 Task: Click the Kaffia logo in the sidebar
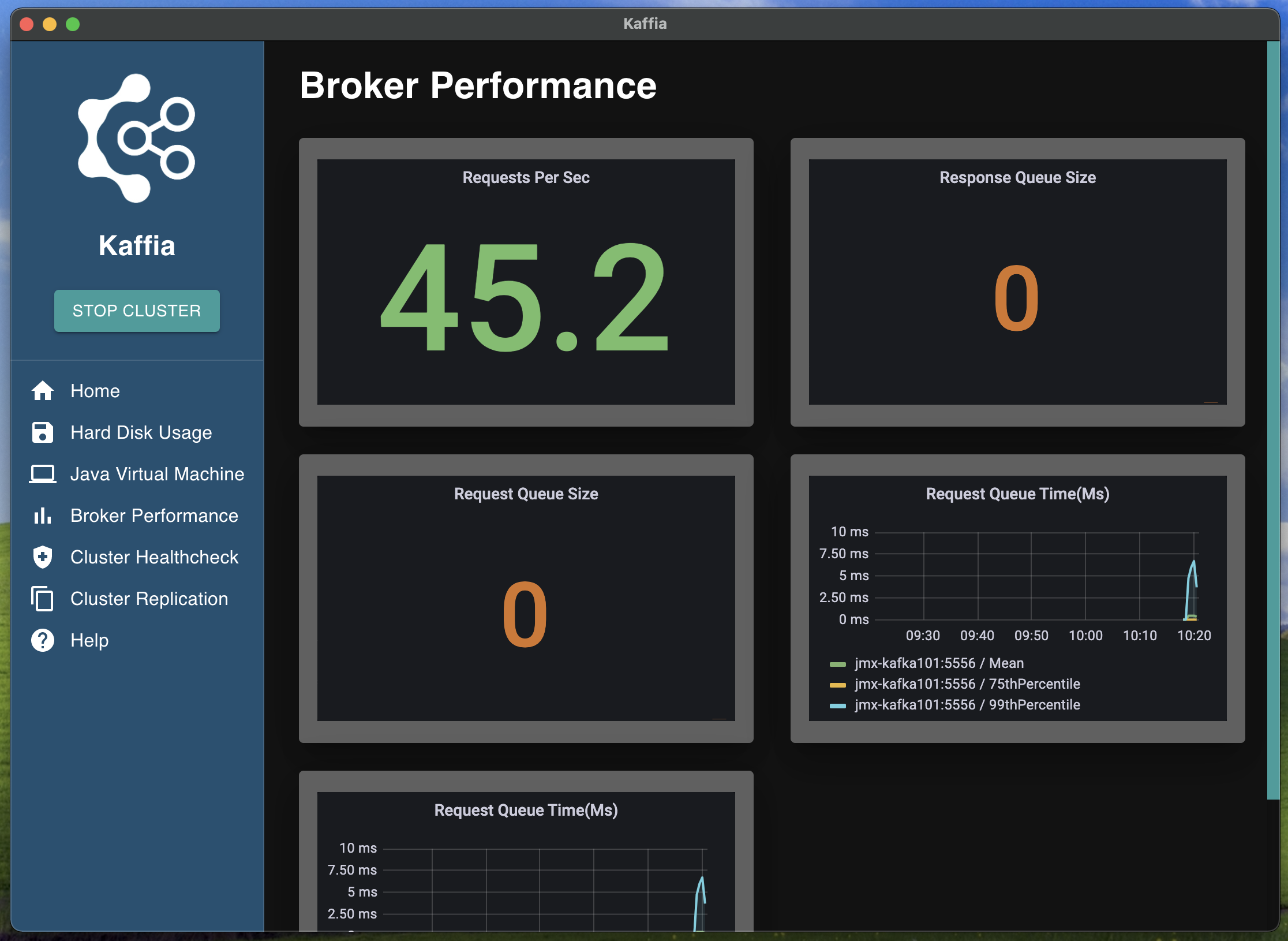pyautogui.click(x=137, y=139)
